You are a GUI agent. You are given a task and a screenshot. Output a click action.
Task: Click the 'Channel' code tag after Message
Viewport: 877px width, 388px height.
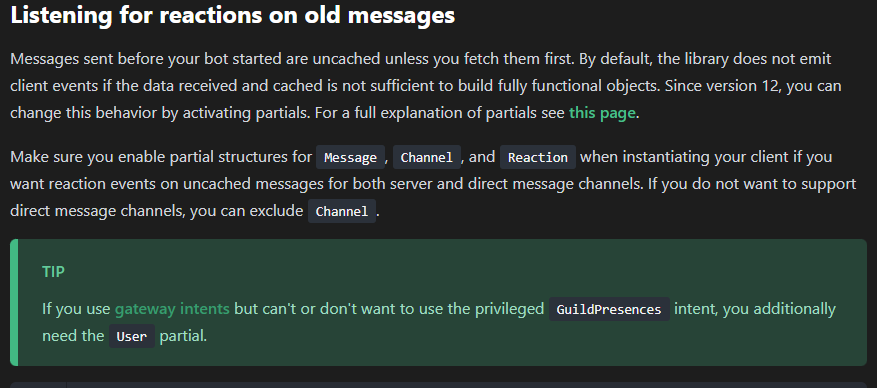427,157
